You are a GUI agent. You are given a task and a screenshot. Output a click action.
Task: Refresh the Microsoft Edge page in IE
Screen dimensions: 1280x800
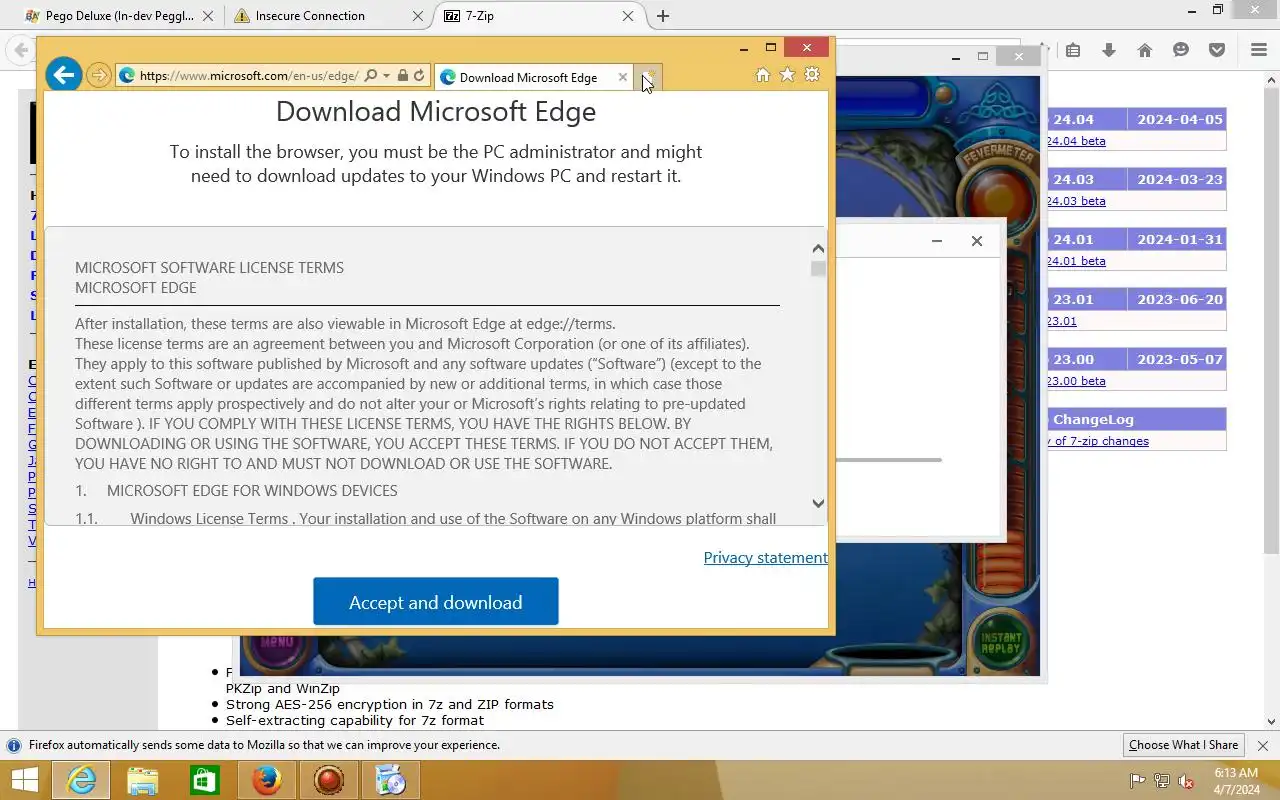click(420, 76)
